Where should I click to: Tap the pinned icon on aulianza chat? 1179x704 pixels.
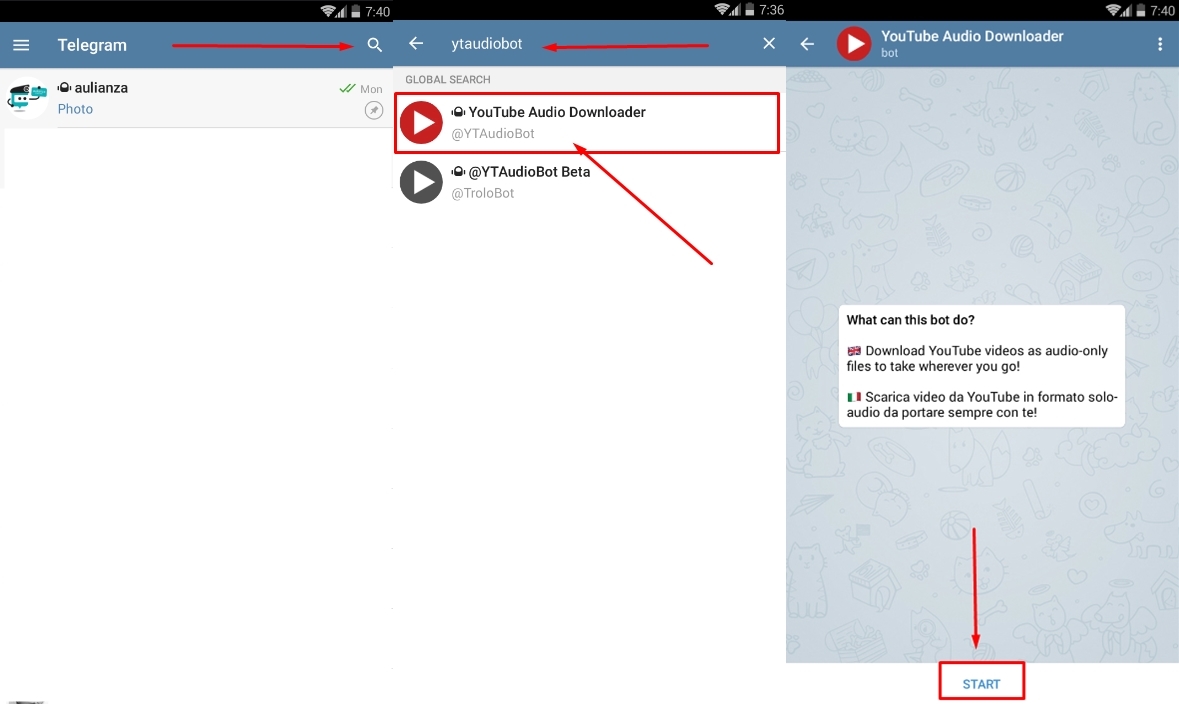374,111
